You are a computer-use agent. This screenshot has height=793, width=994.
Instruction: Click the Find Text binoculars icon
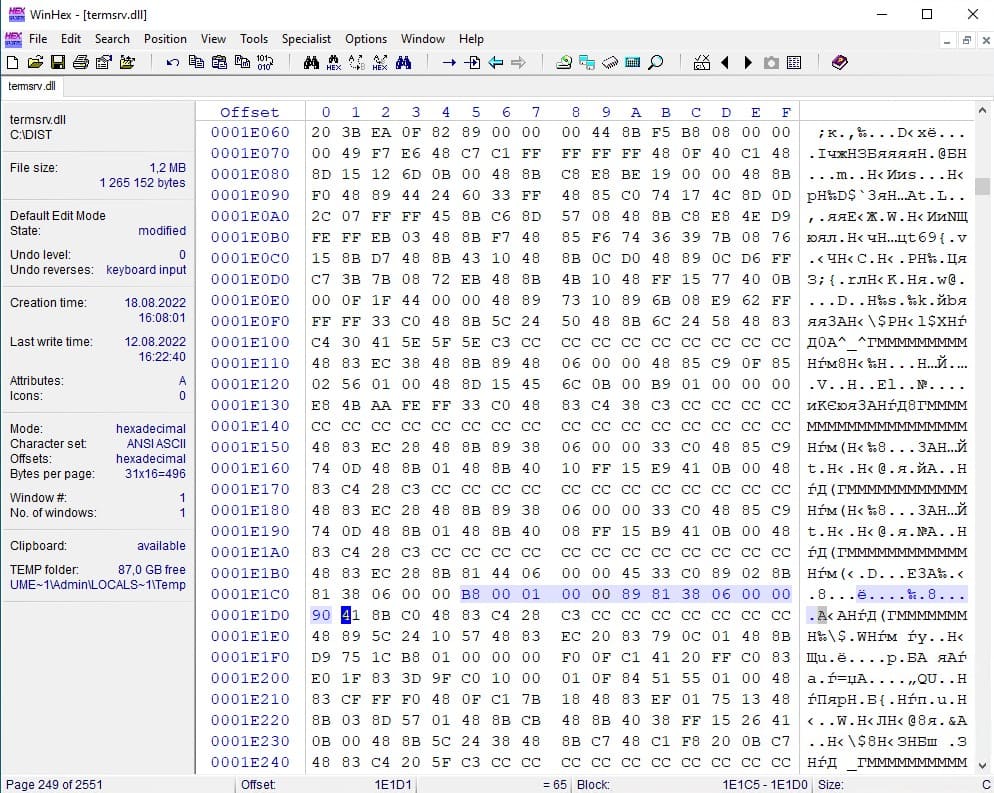(x=311, y=62)
